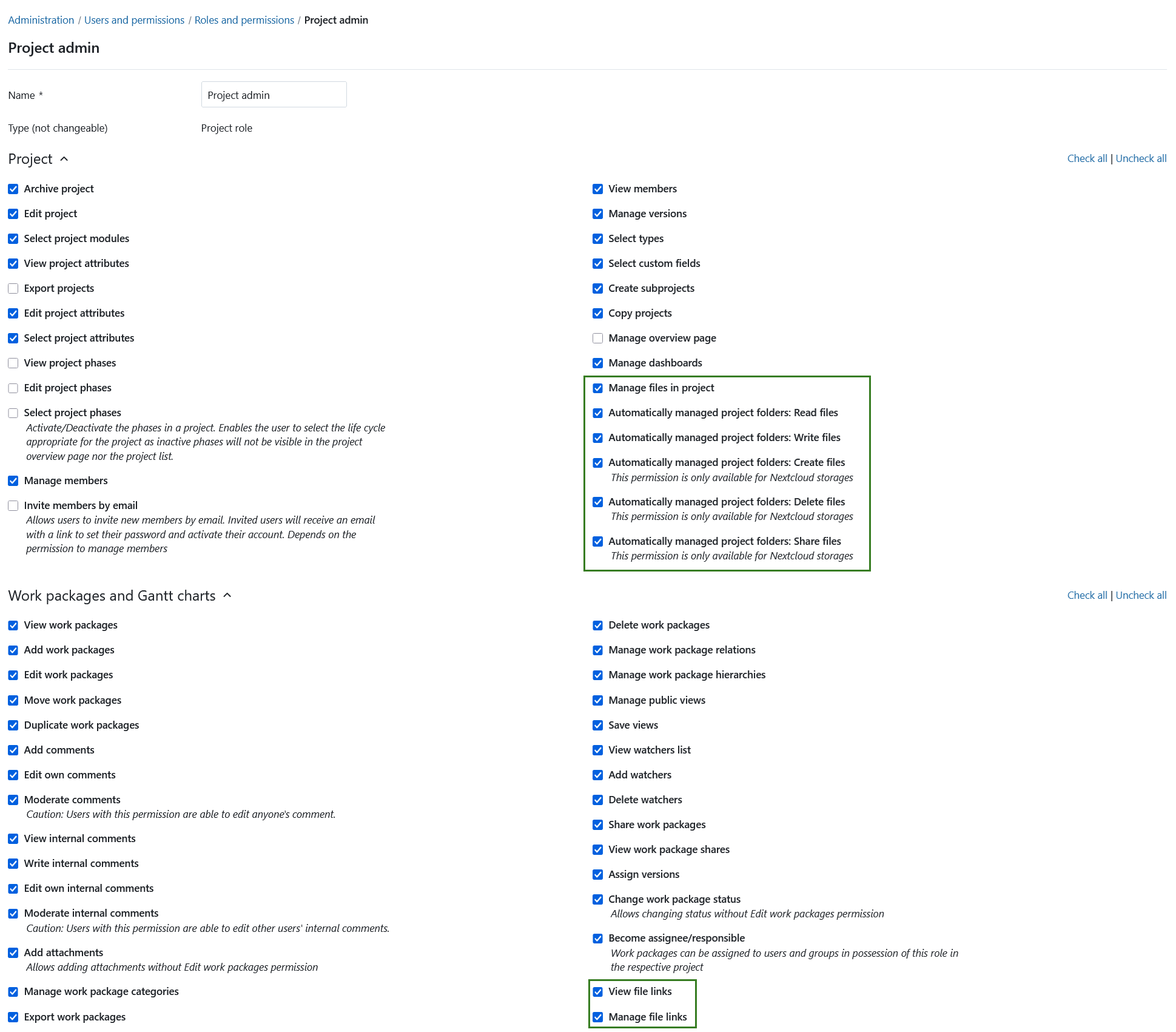The image size is (1176, 1032).
Task: Enable Invite members by email
Action: coord(13,505)
